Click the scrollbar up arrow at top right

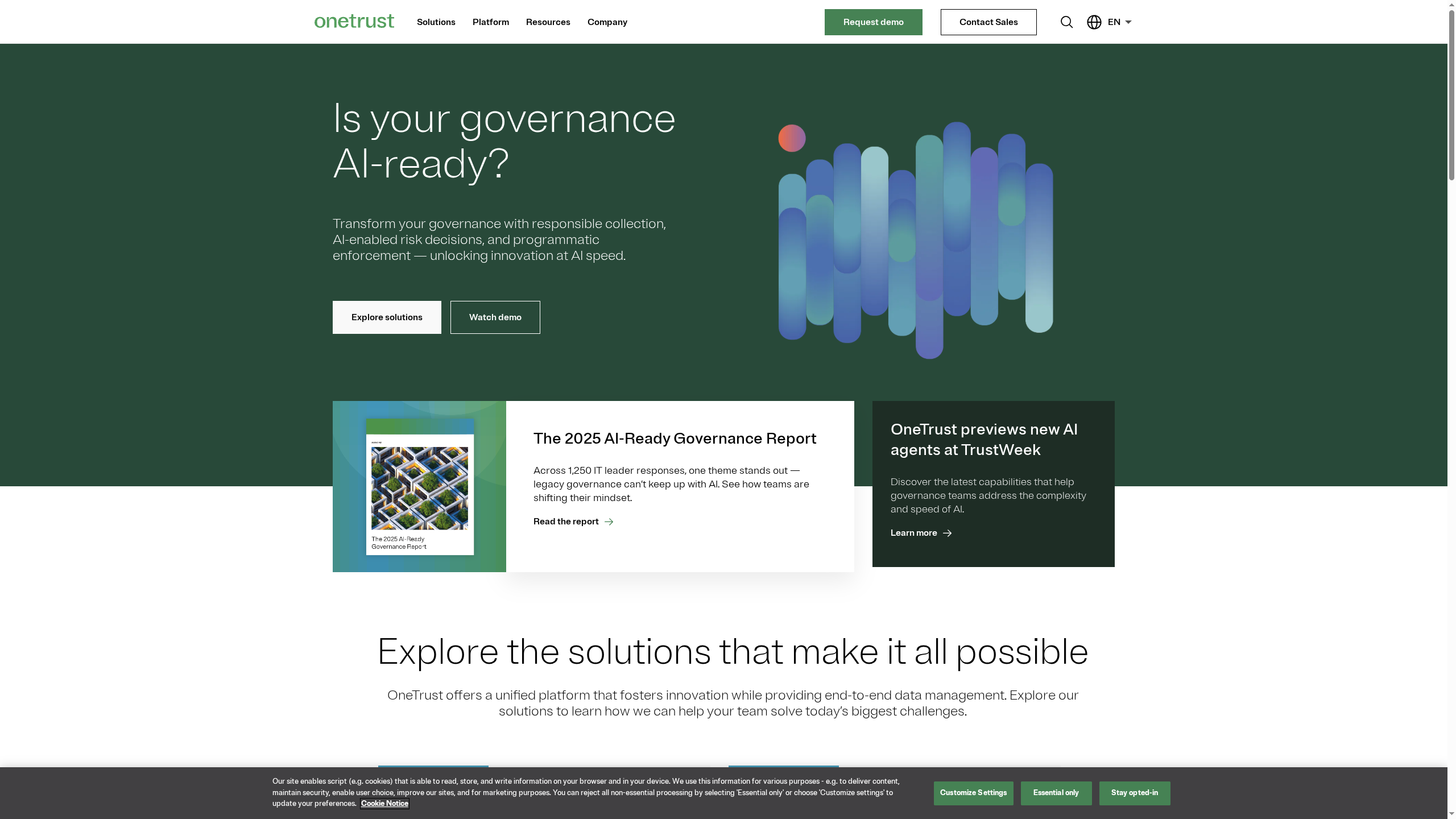click(x=1451, y=5)
